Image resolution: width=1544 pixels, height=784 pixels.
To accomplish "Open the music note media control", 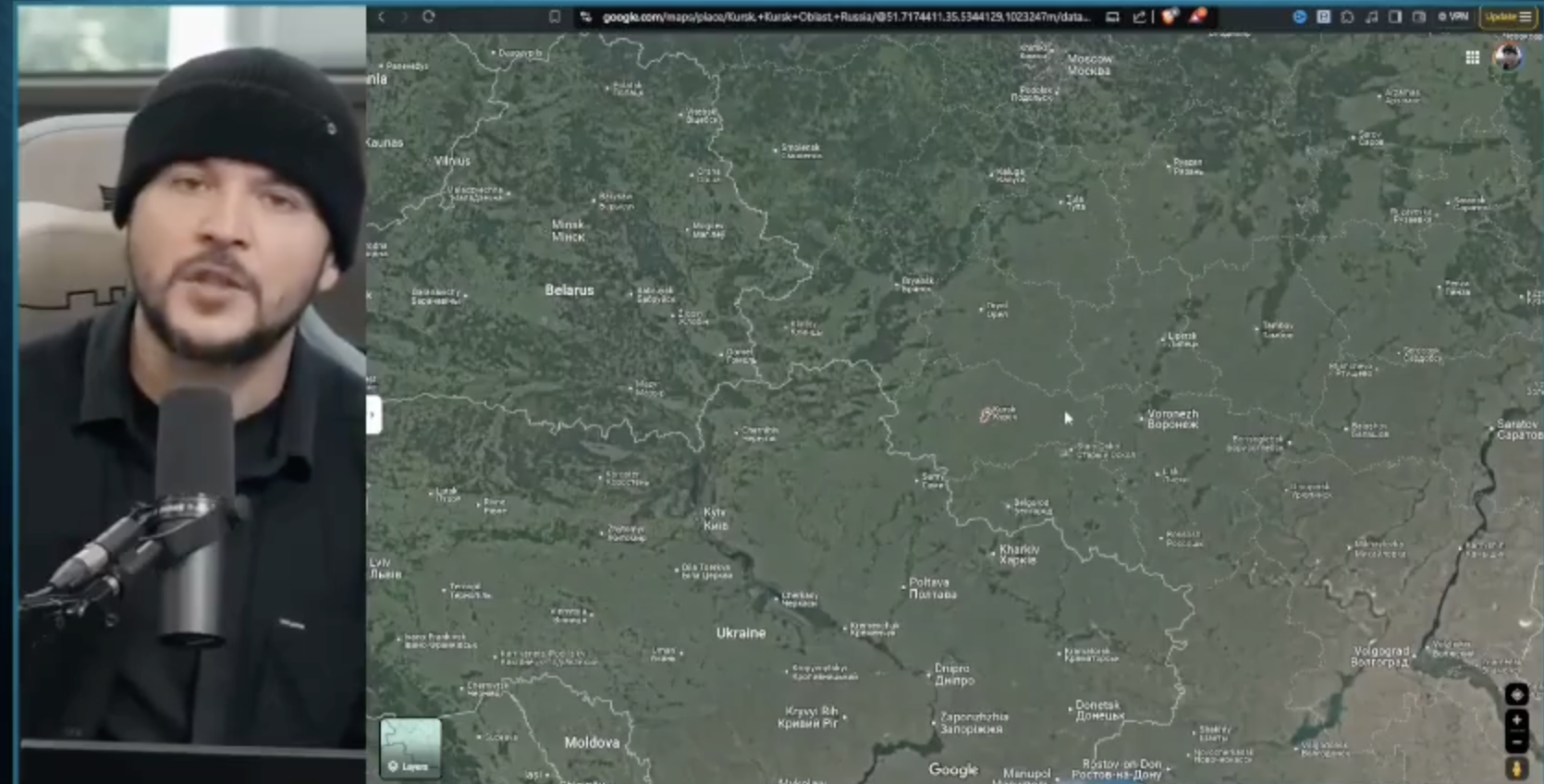I will click(x=1372, y=17).
